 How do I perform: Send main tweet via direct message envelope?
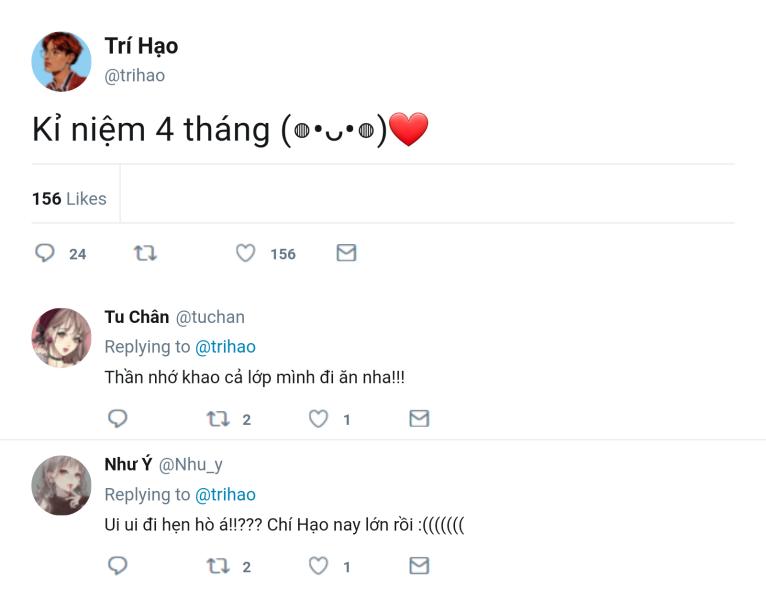click(346, 253)
